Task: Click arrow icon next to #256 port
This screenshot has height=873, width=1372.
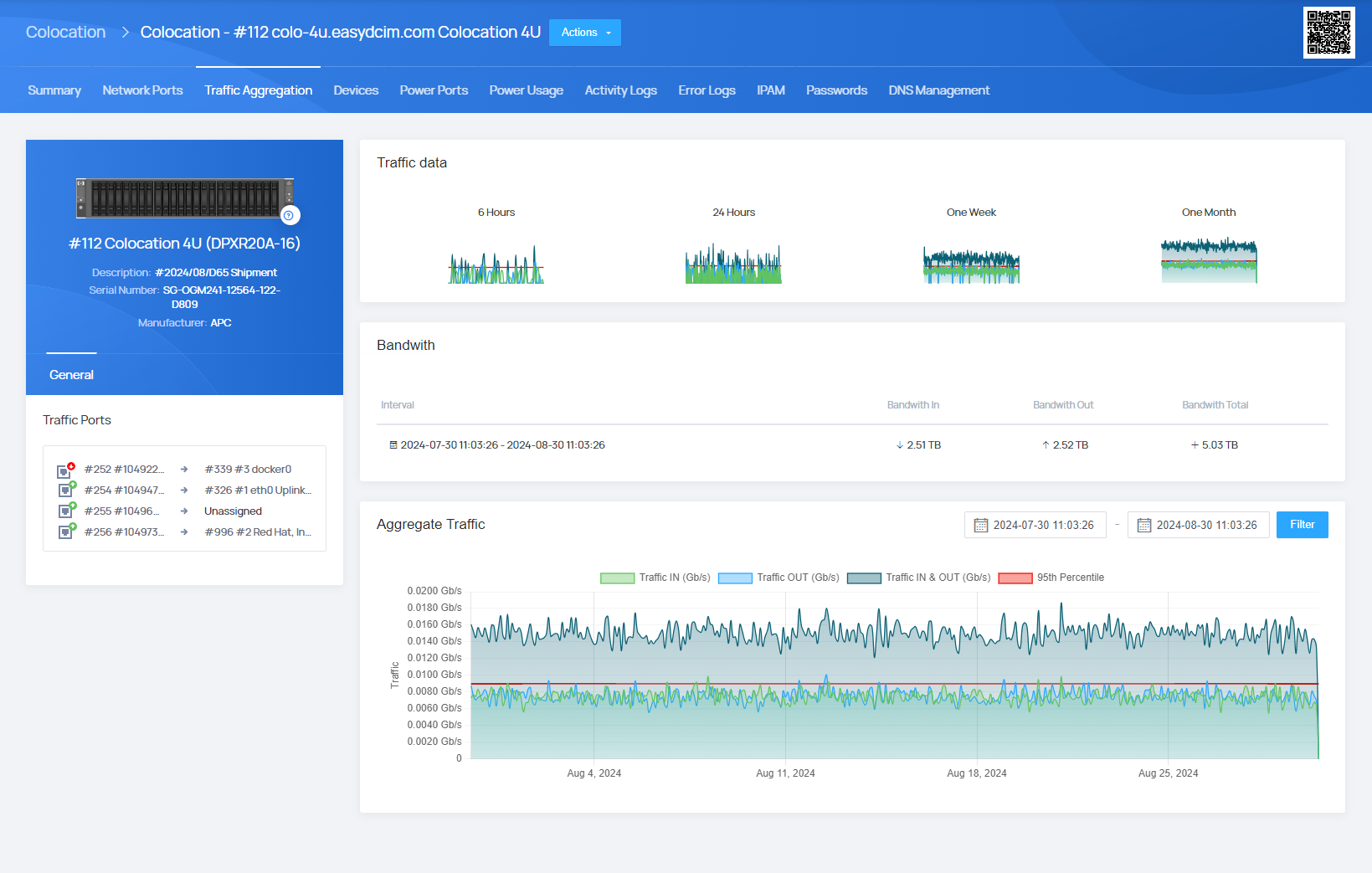Action: (x=184, y=532)
